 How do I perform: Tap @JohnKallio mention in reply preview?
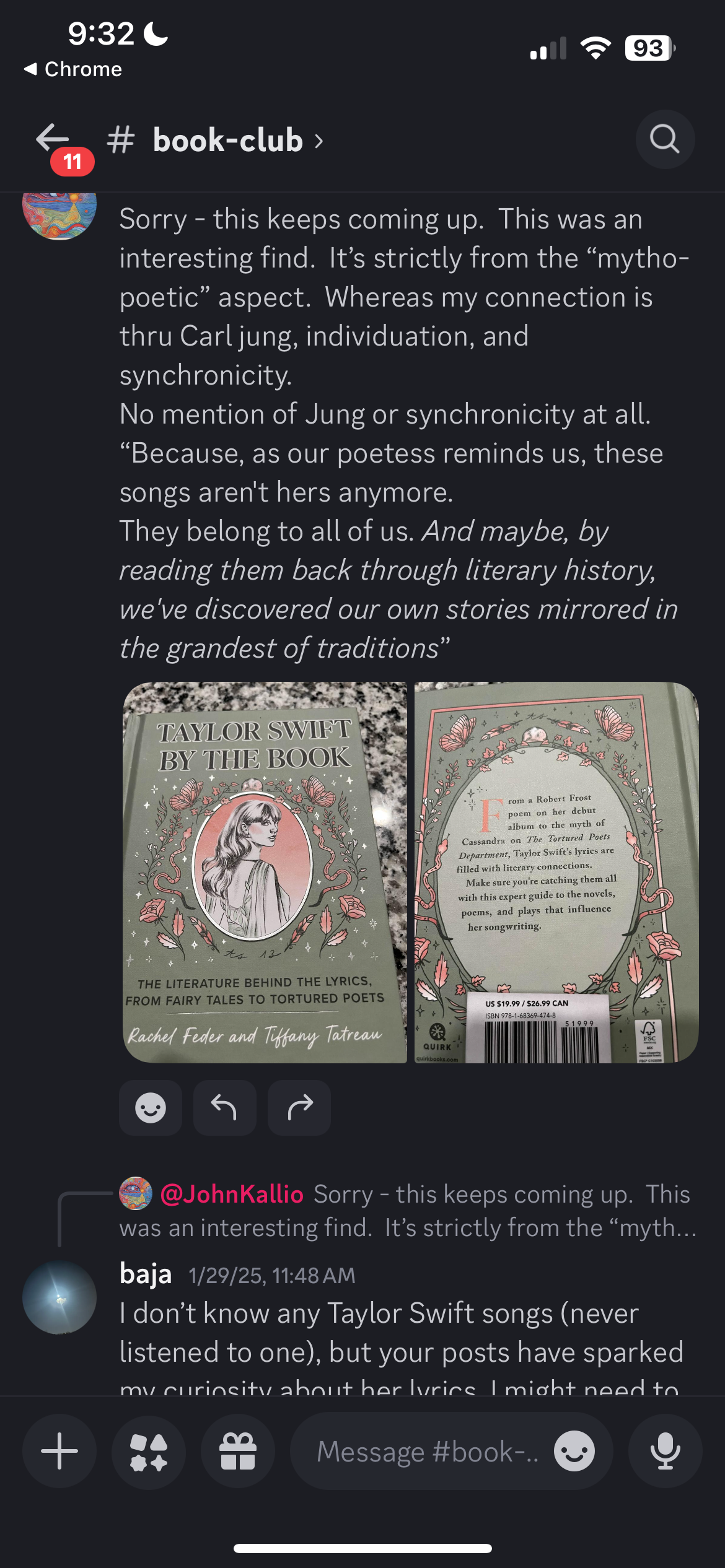[x=232, y=1193]
